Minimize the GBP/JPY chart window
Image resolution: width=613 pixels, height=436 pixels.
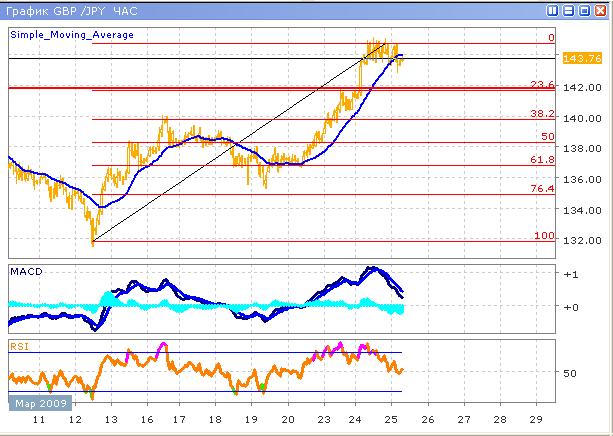(568, 10)
